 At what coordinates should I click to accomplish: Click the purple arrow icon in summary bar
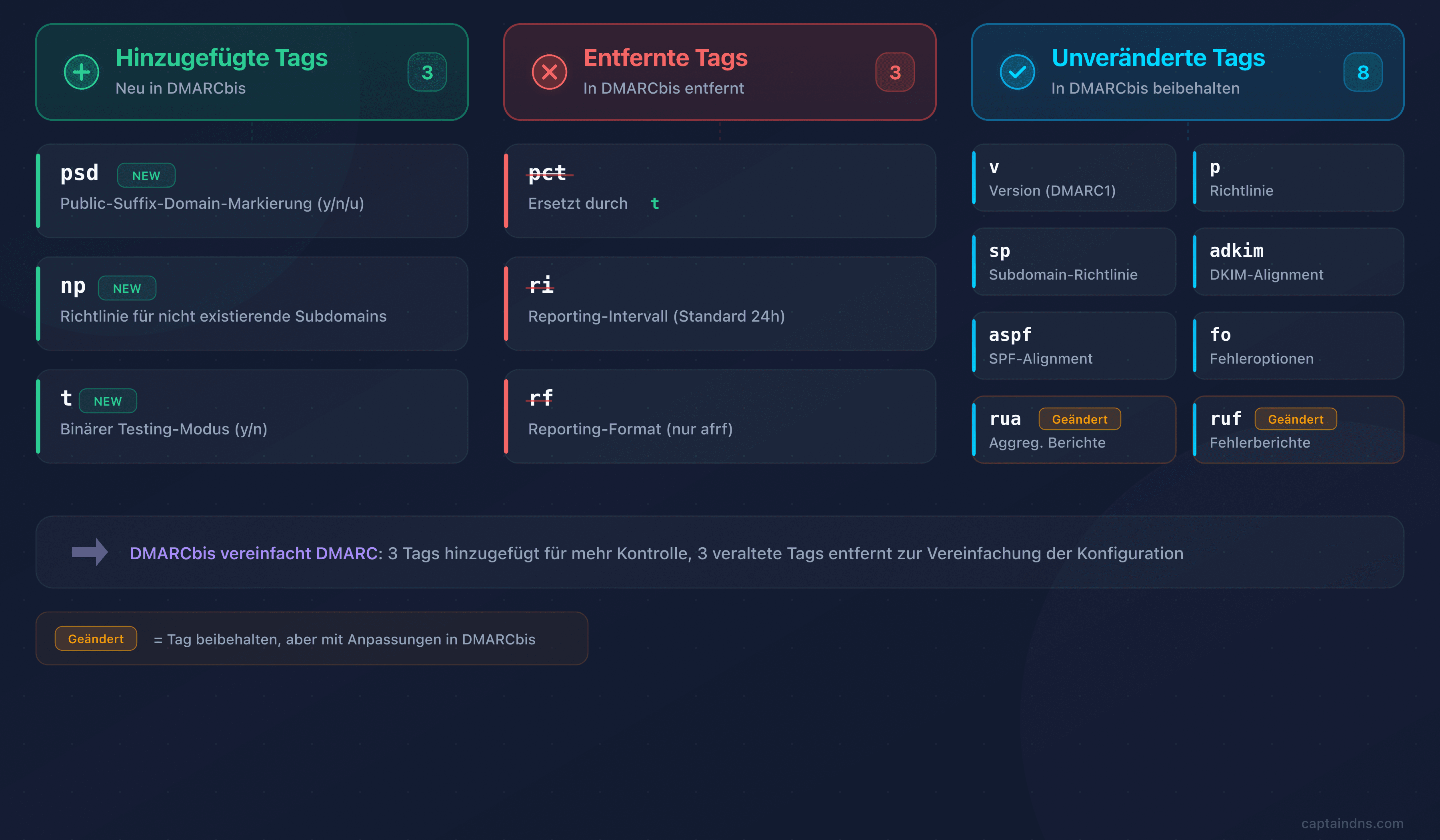coord(90,552)
